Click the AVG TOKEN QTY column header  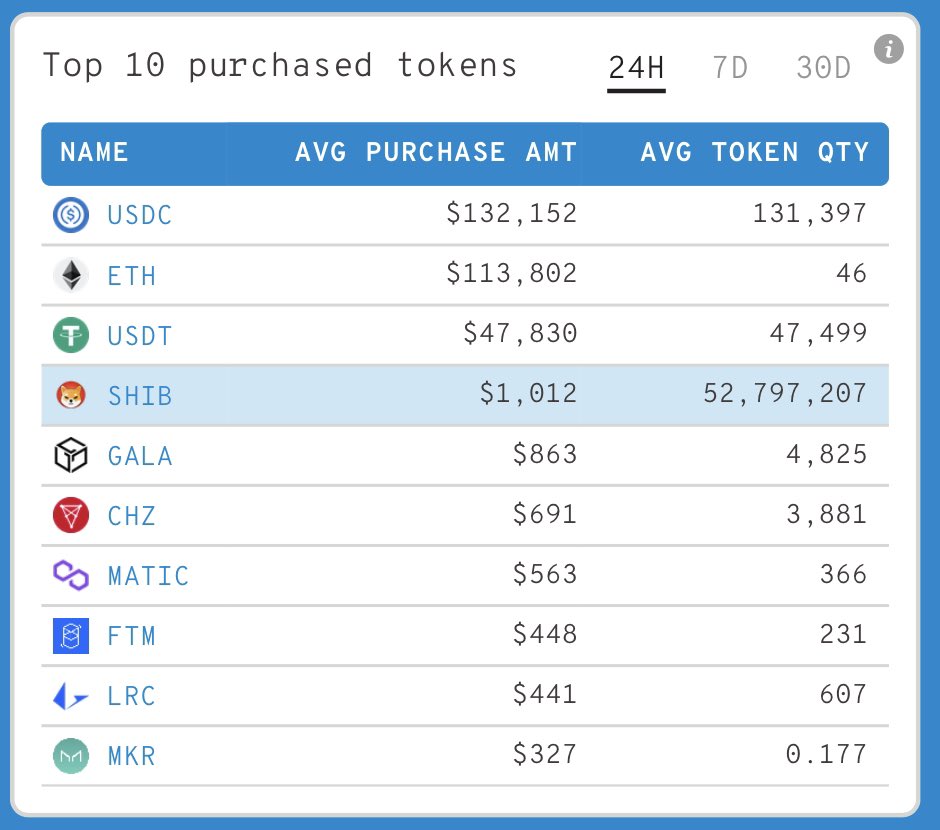[755, 152]
